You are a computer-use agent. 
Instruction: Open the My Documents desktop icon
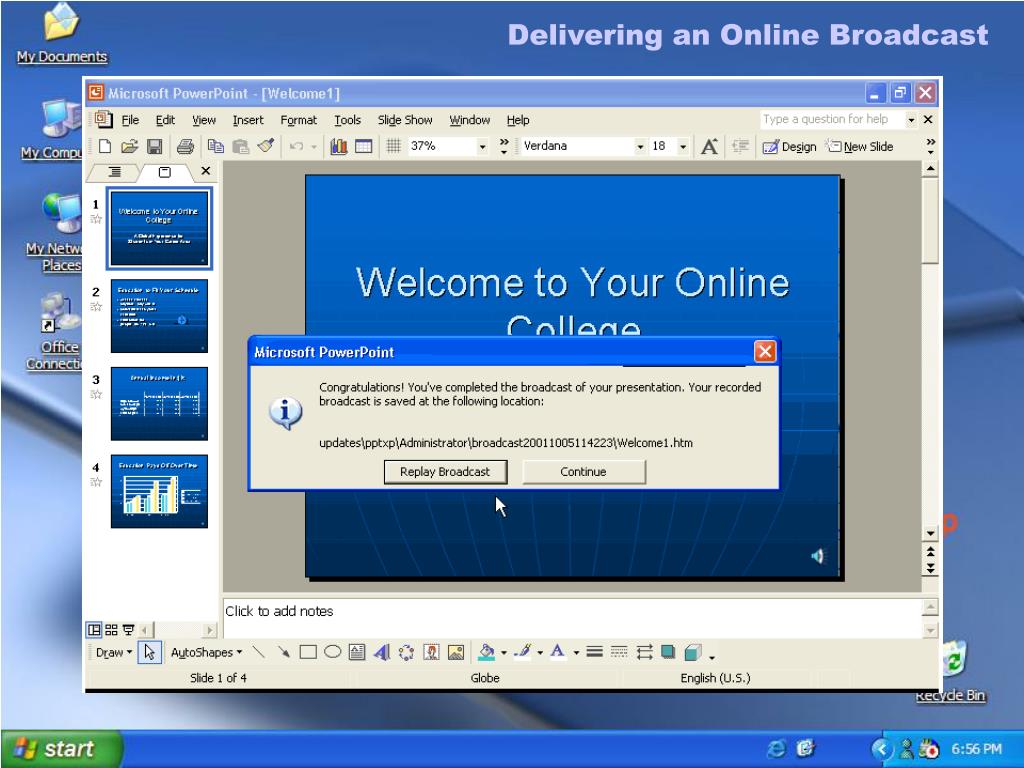point(61,33)
